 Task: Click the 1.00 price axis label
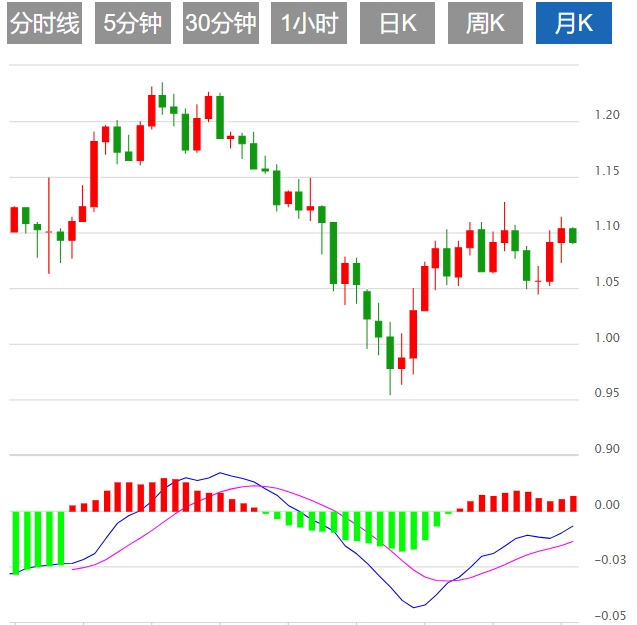(607, 338)
